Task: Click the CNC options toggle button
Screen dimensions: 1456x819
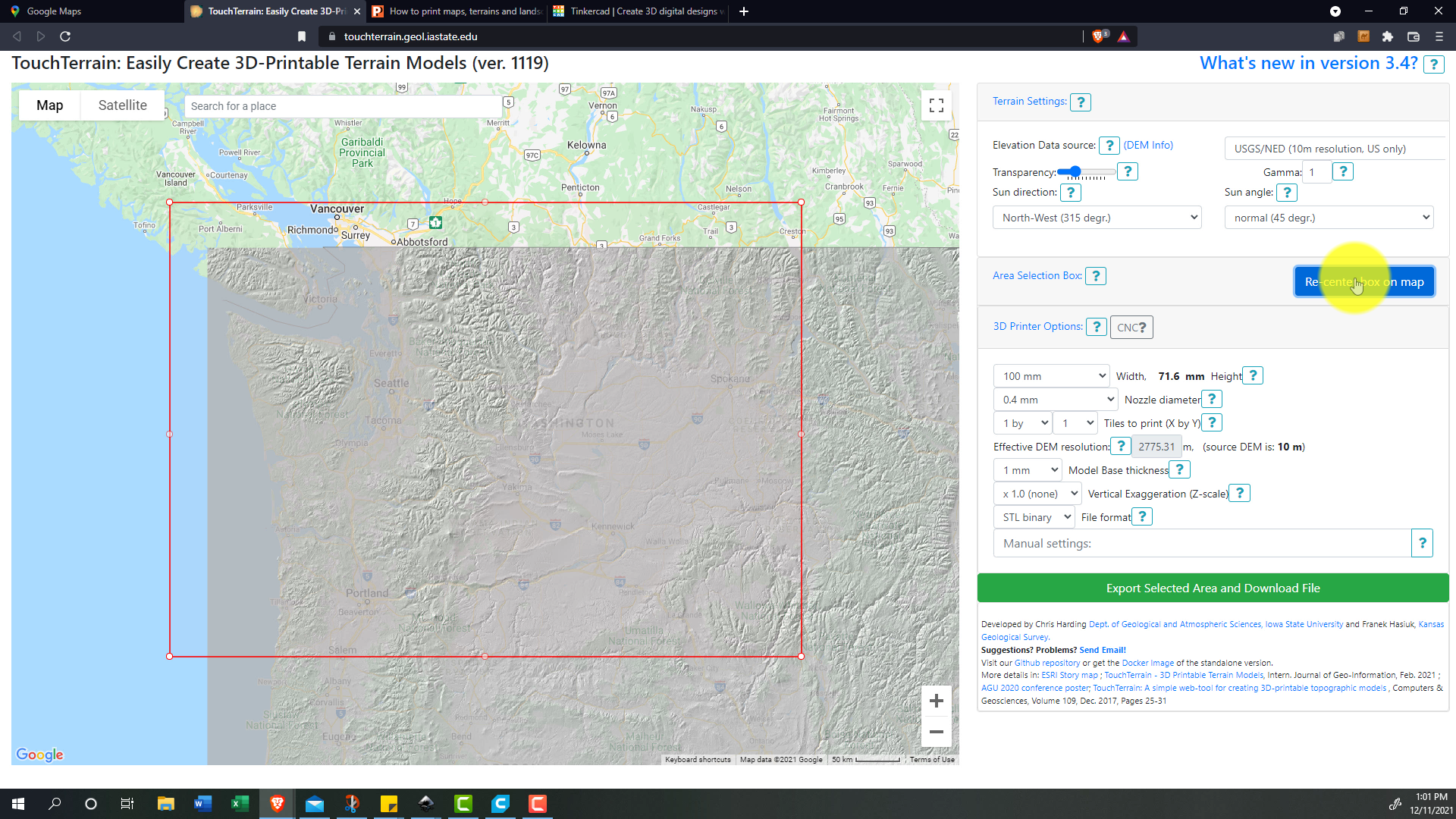Action: point(1131,328)
